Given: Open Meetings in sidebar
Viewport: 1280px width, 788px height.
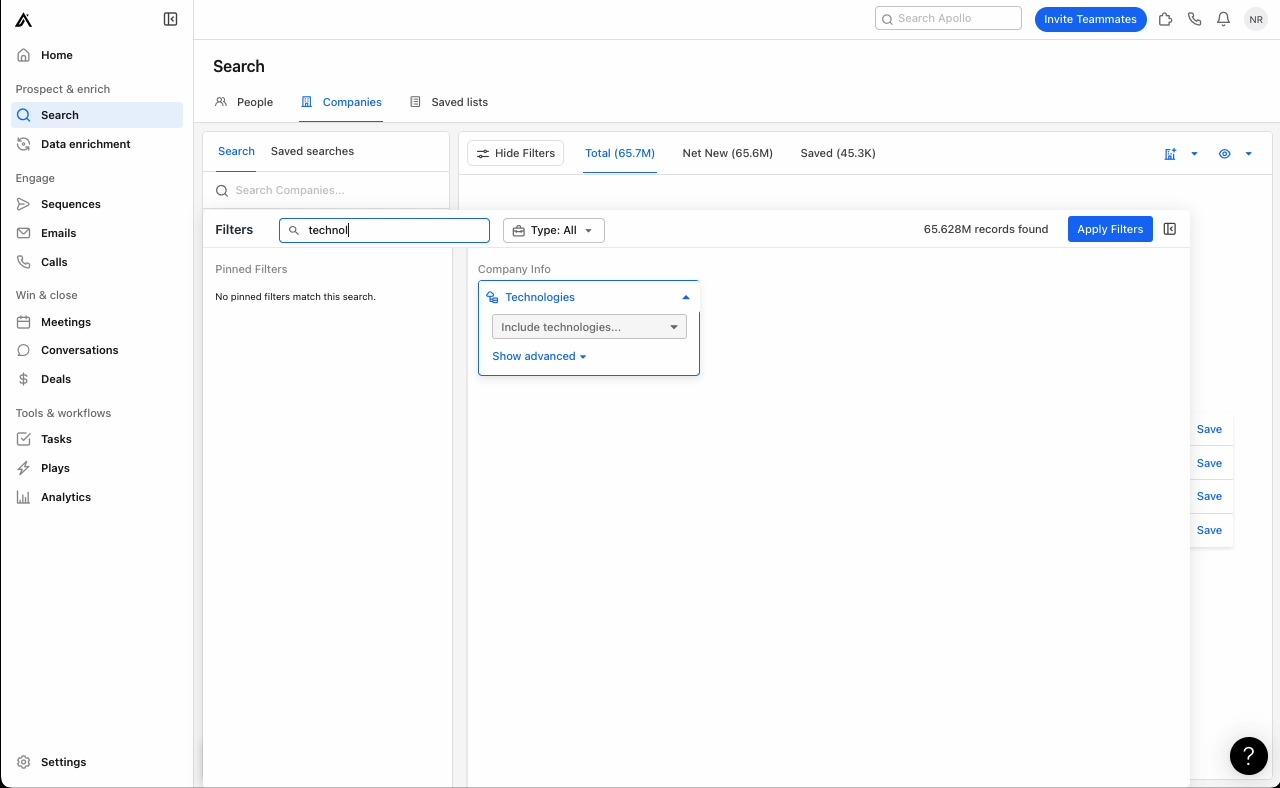Looking at the screenshot, I should [x=97, y=322].
